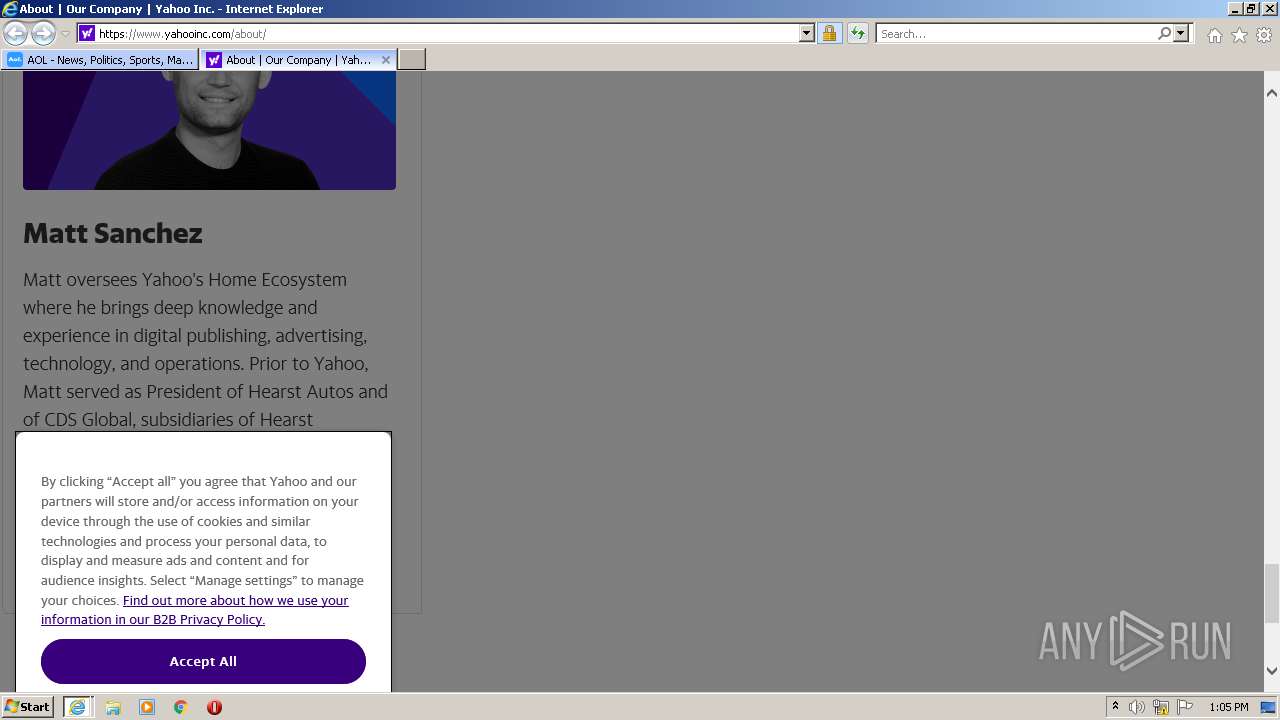This screenshot has width=1280, height=720.
Task: Click the magnifier search icon
Action: 1164,33
